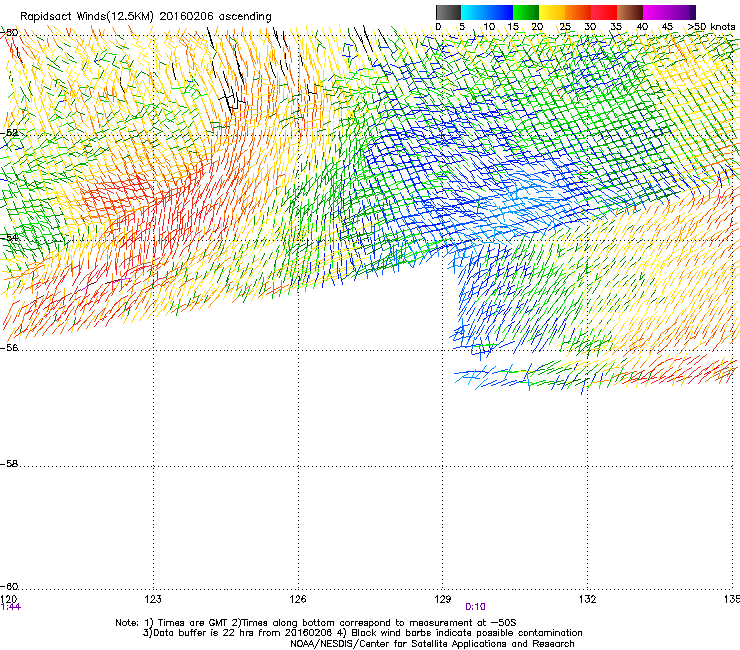This screenshot has width=740, height=650.
Task: Click the latitude label '-58'
Action: pyautogui.click(x=9, y=464)
